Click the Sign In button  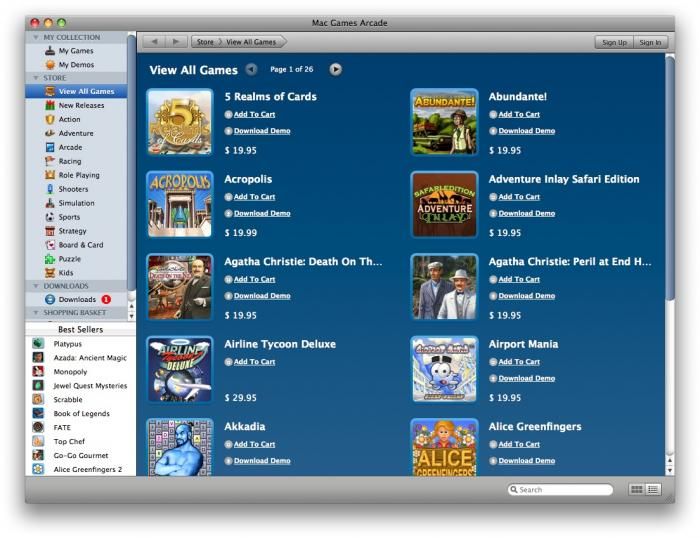[650, 42]
